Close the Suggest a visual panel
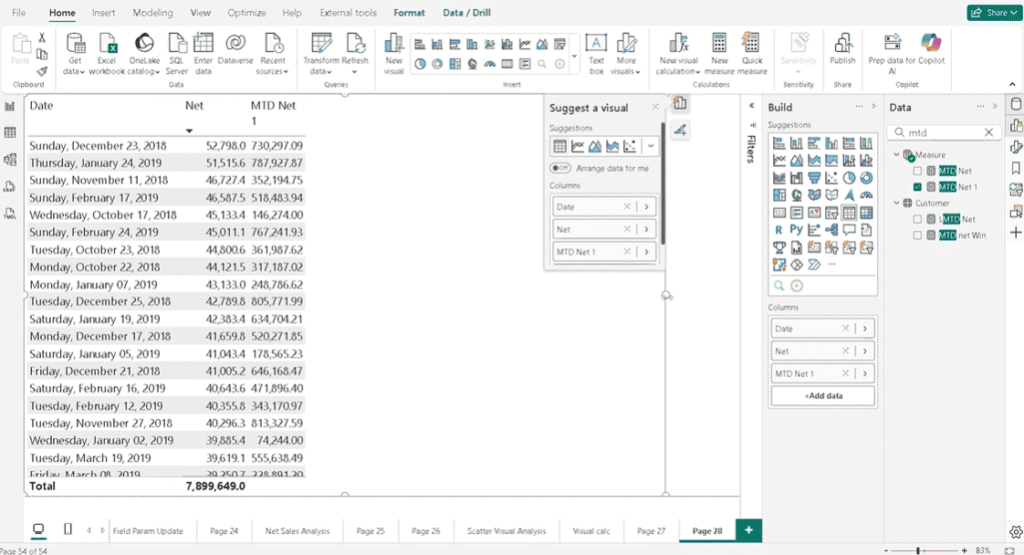The width and height of the screenshot is (1024, 555). pyautogui.click(x=656, y=106)
